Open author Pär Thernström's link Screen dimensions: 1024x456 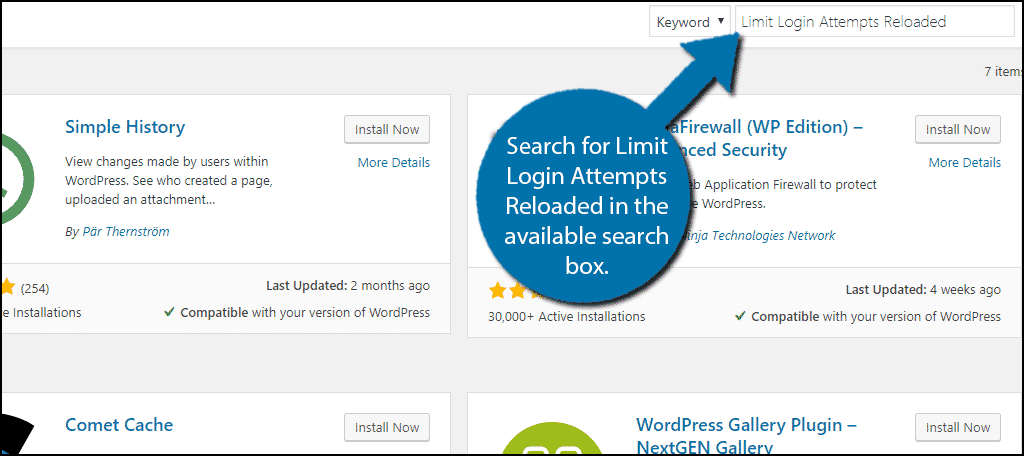coord(125,232)
